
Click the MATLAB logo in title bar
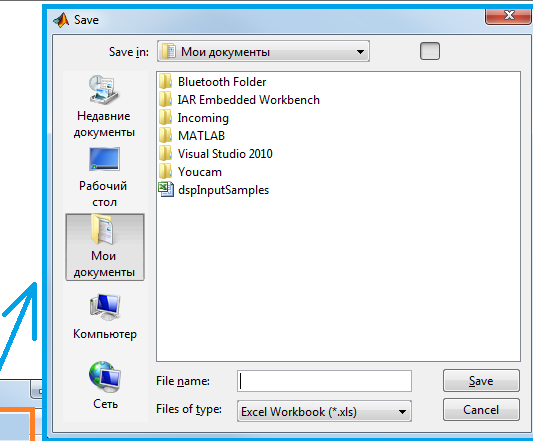click(x=61, y=20)
